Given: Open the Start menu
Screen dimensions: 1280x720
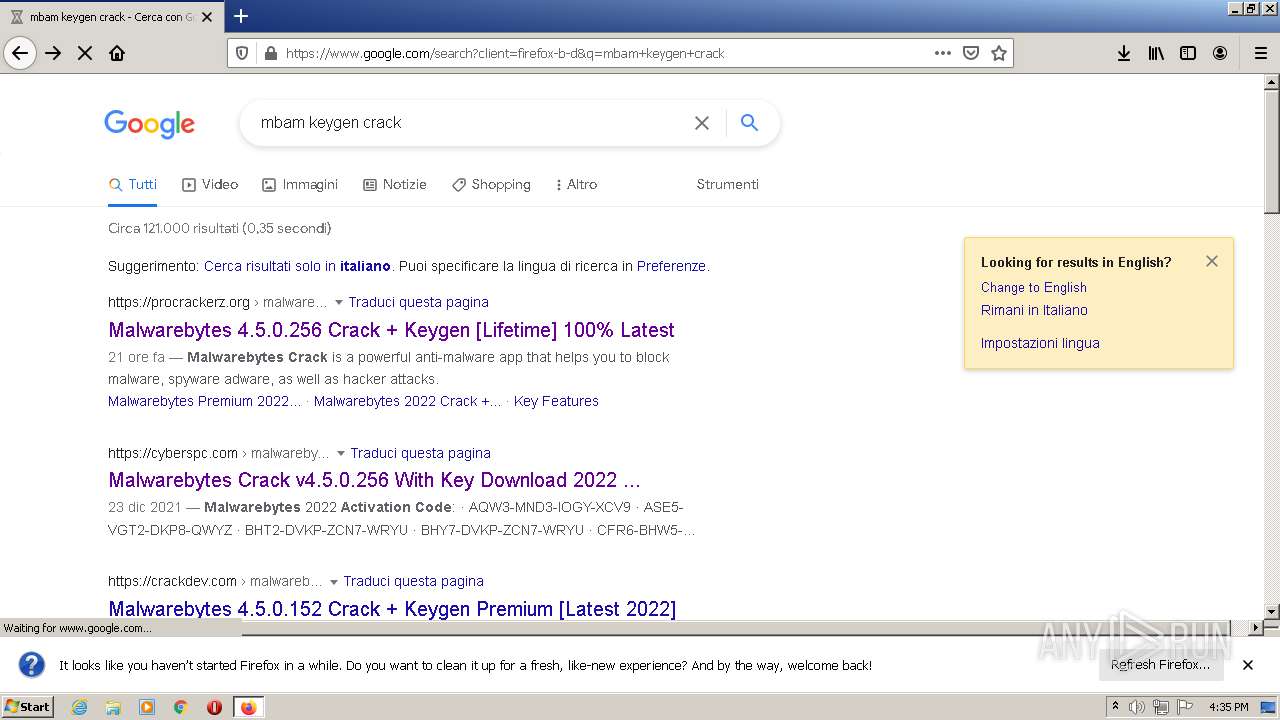Looking at the screenshot, I should click(x=27, y=707).
